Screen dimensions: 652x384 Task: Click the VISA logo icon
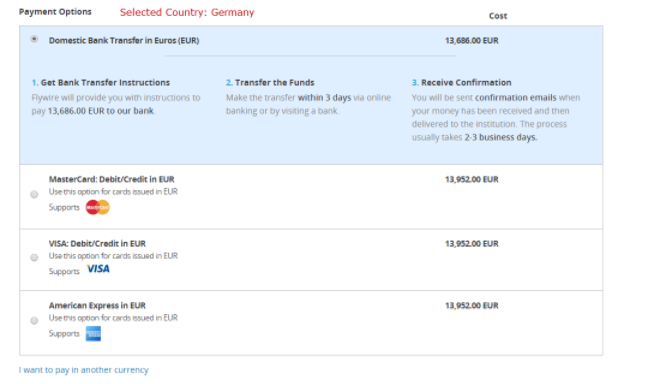98,269
